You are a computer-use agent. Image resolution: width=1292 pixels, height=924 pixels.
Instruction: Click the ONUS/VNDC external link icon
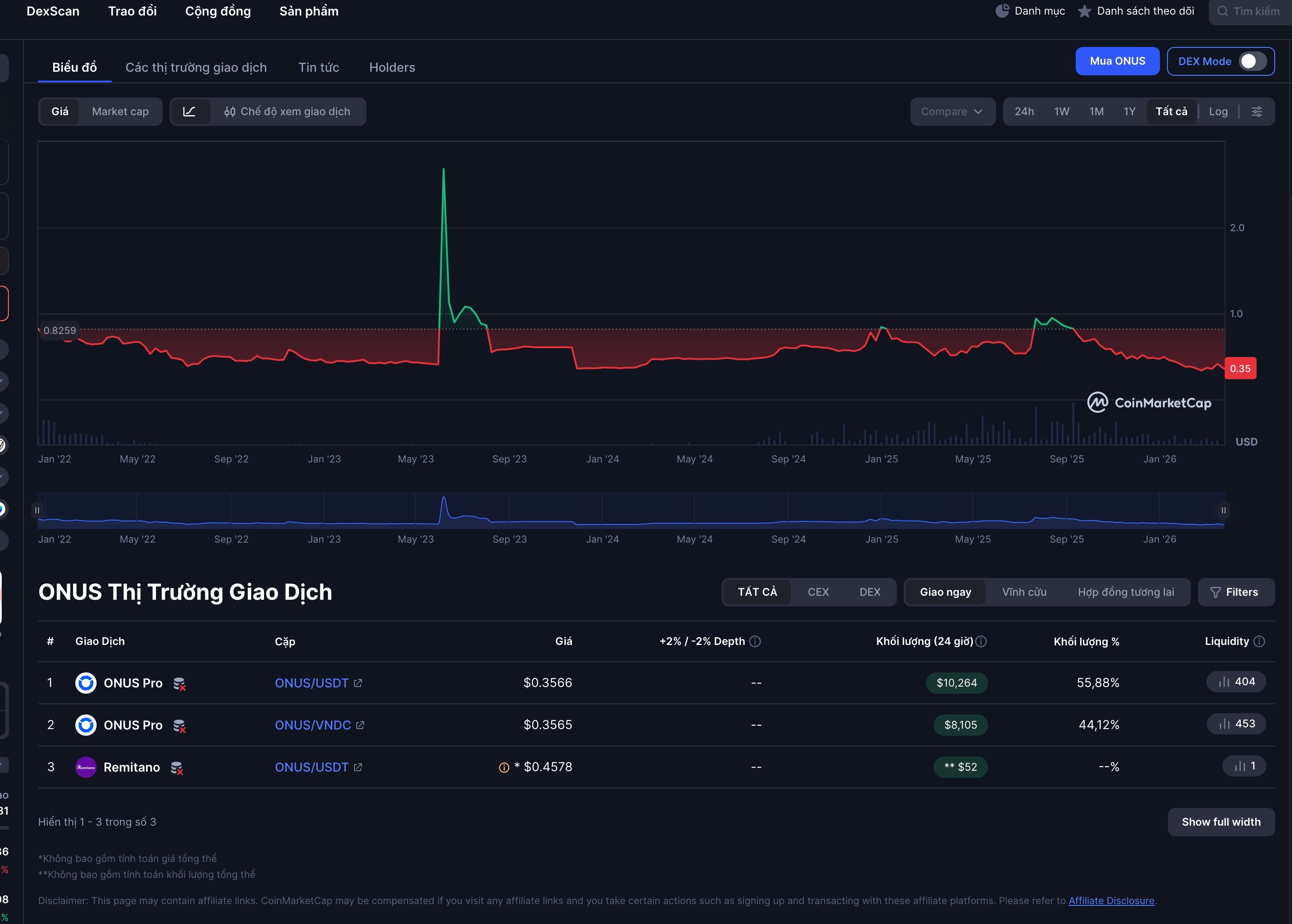(360, 725)
